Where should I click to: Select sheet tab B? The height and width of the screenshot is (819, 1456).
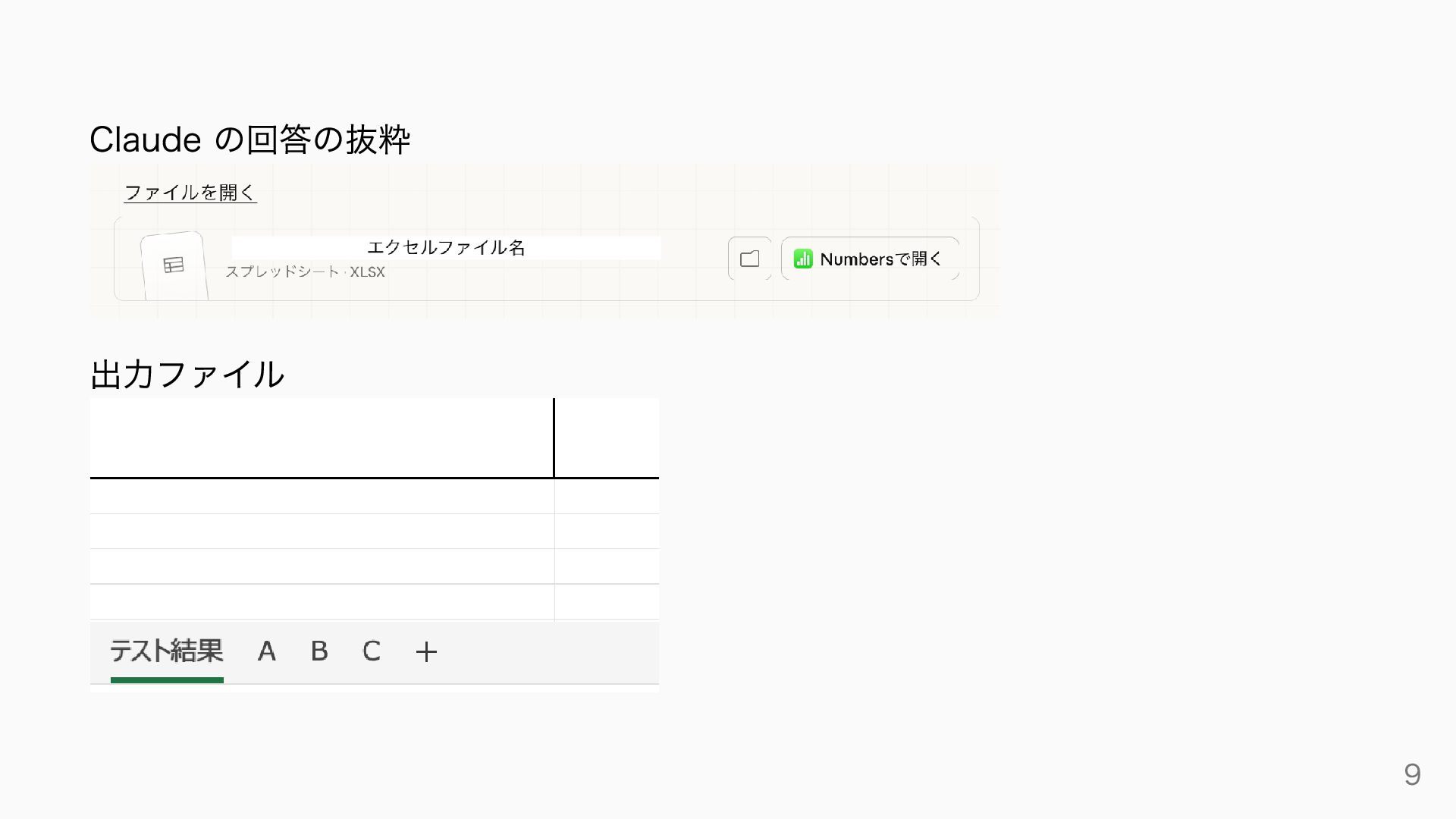tap(319, 651)
